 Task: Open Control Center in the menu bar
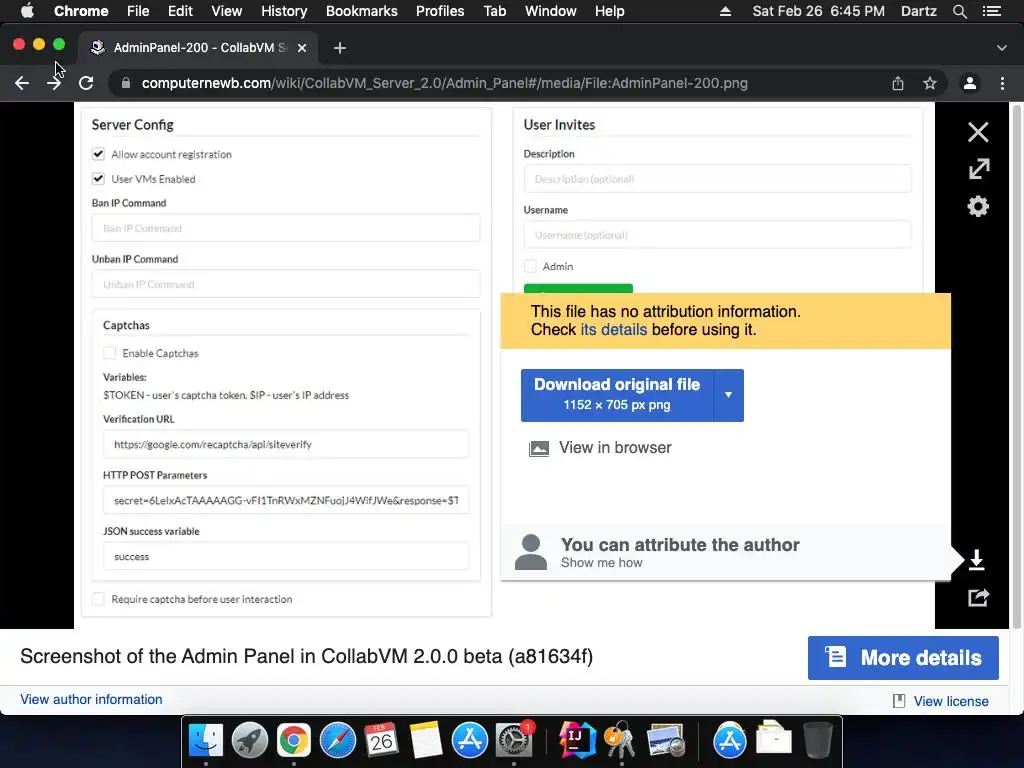pyautogui.click(x=992, y=11)
